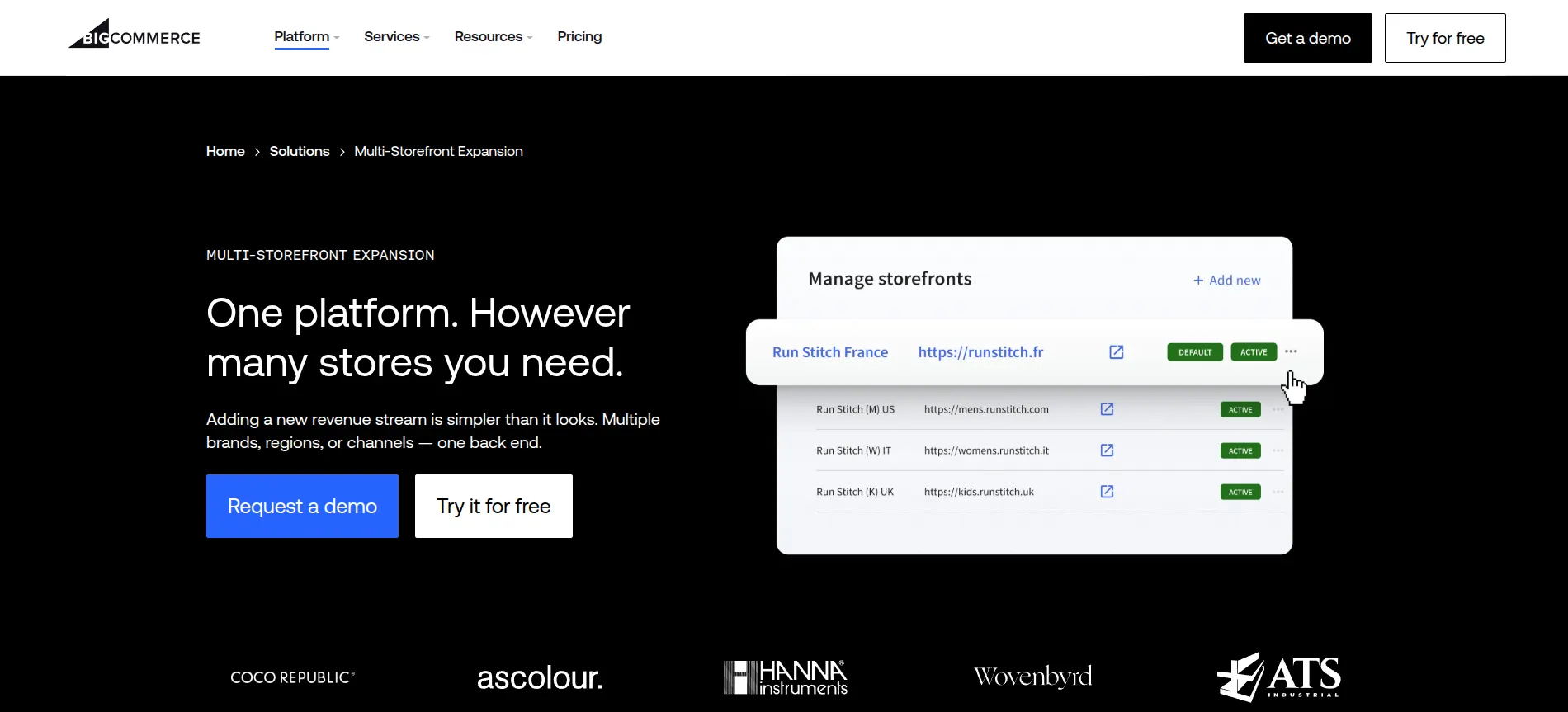Expand the Platform dropdown menu

[307, 37]
